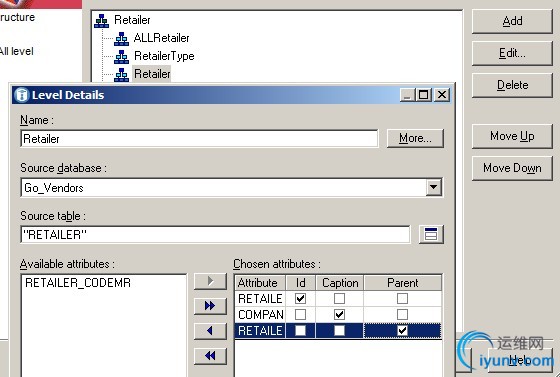560x377 pixels.
Task: Click the Move Up button
Action: [x=512, y=136]
